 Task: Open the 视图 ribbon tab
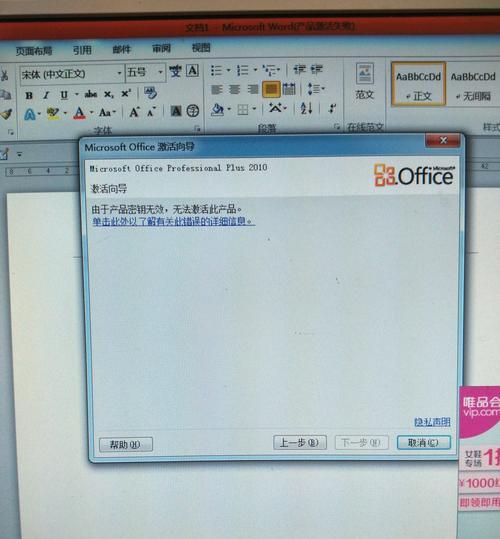[x=201, y=48]
